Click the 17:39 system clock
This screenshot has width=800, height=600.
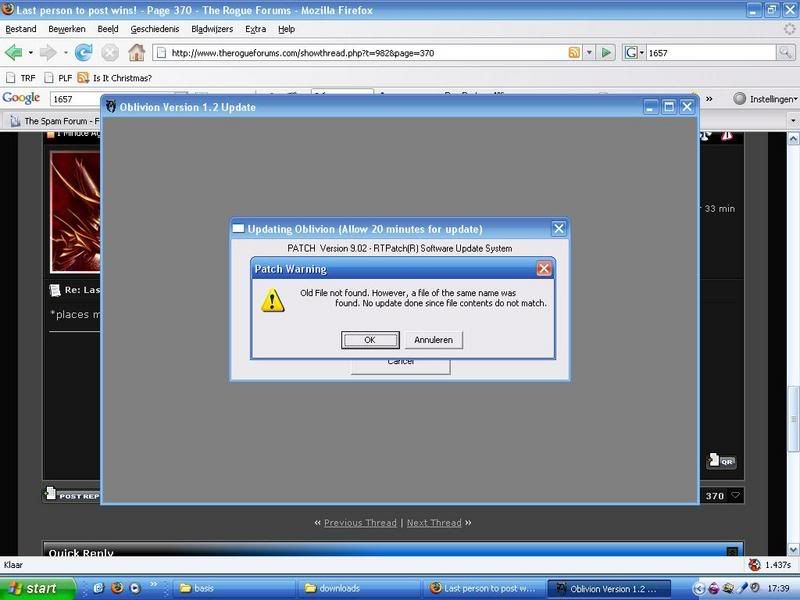tap(778, 588)
